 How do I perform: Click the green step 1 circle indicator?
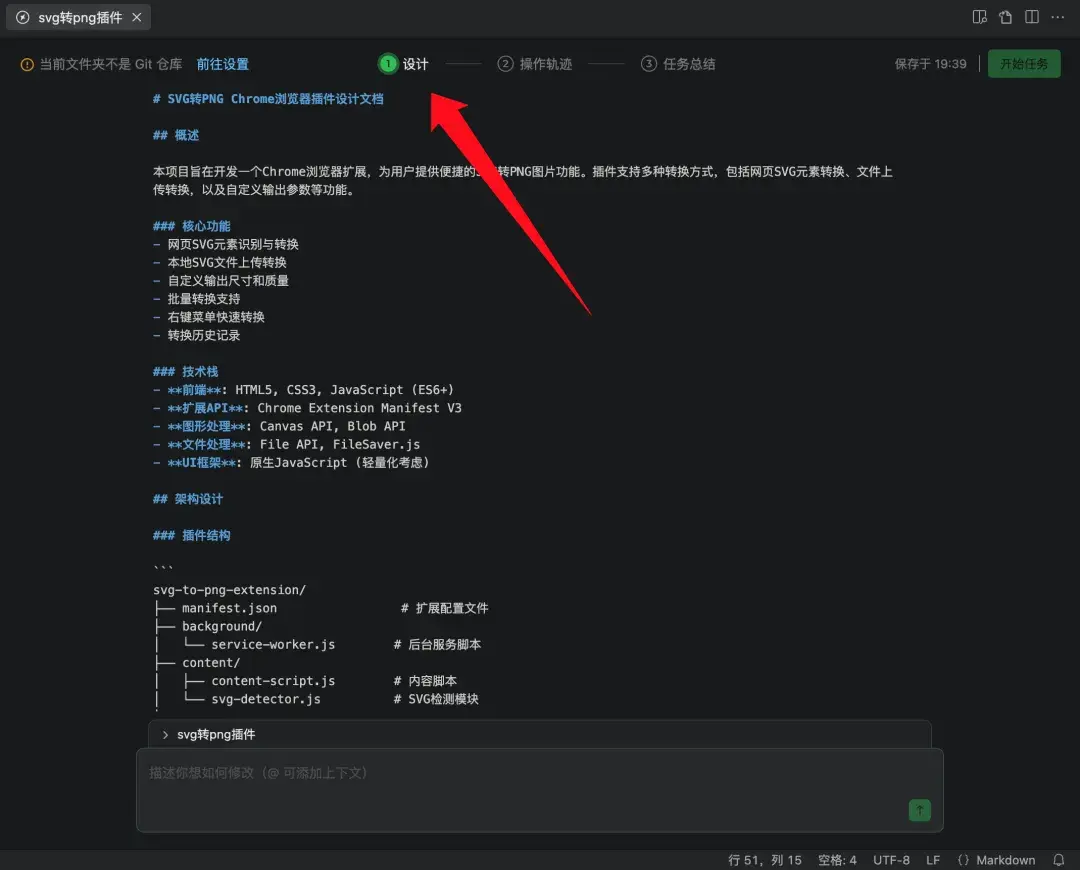tap(387, 63)
